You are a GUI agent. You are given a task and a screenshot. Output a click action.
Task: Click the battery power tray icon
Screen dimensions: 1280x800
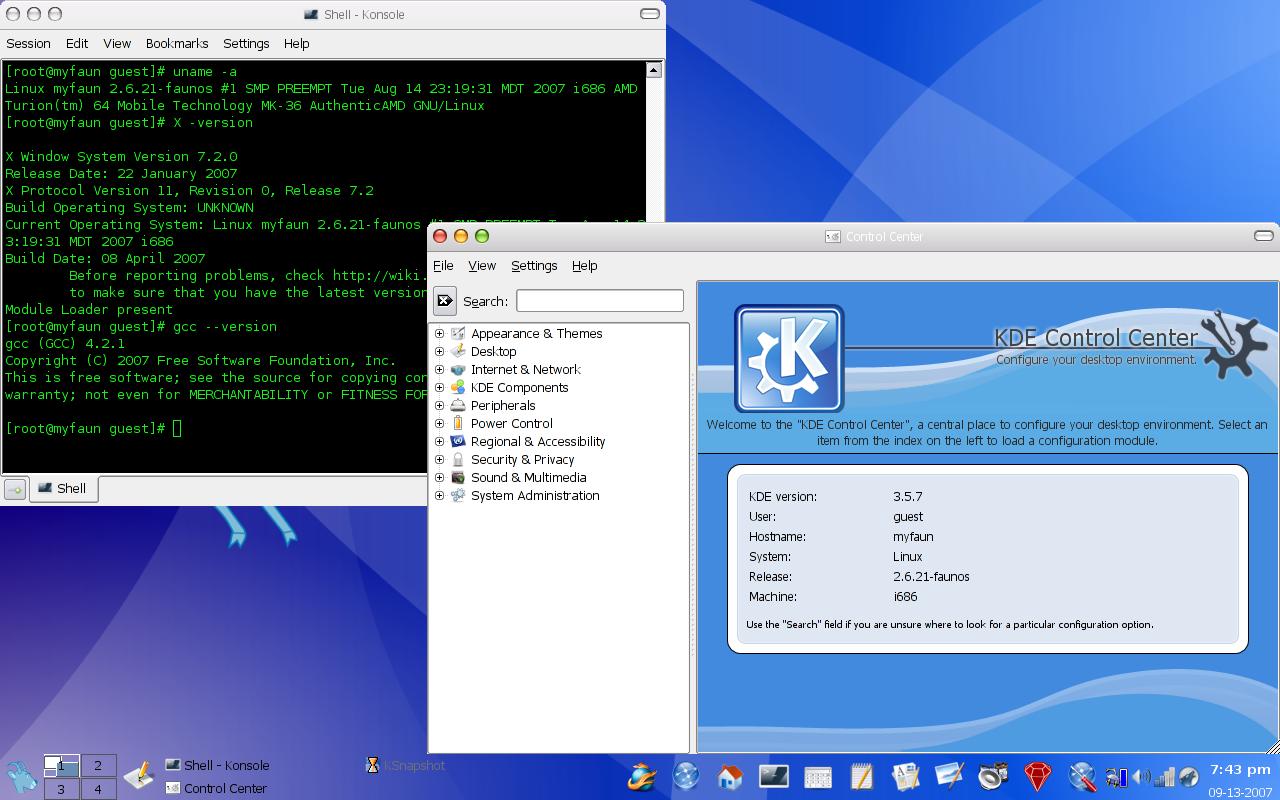1117,777
